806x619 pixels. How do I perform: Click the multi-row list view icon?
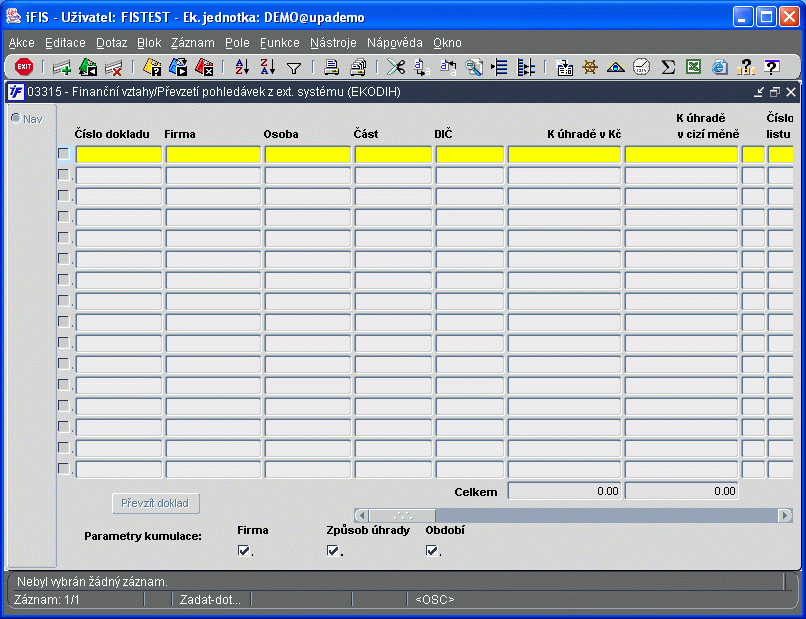(x=525, y=67)
